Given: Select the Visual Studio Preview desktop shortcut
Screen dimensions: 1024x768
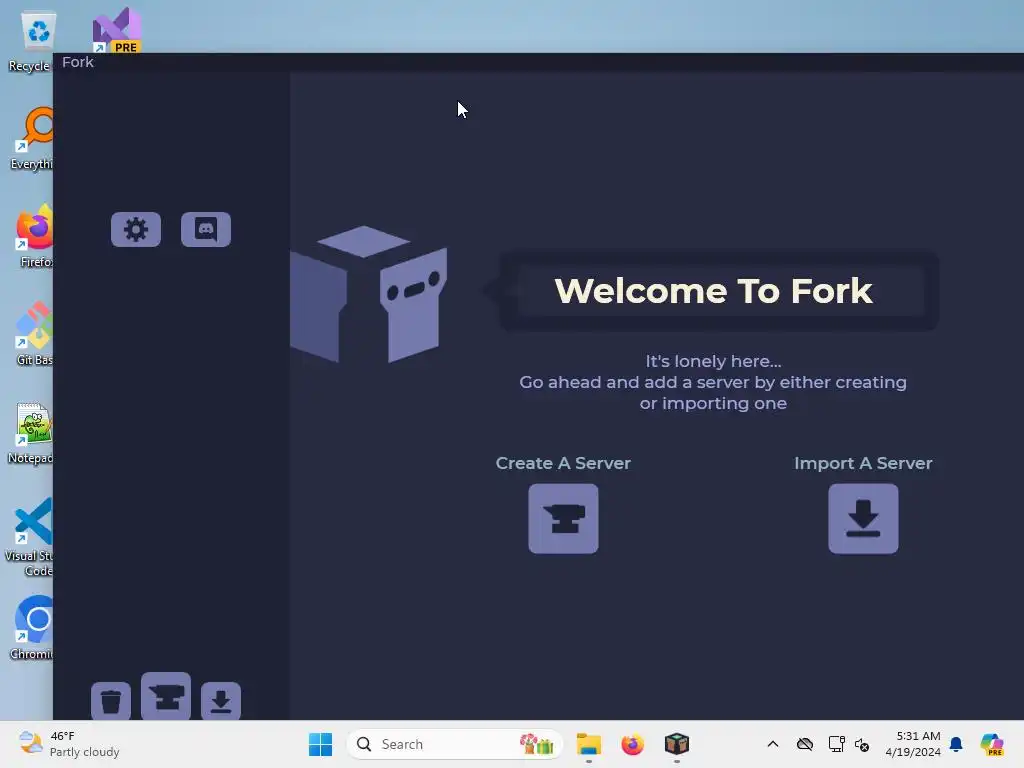Looking at the screenshot, I should click(x=117, y=31).
